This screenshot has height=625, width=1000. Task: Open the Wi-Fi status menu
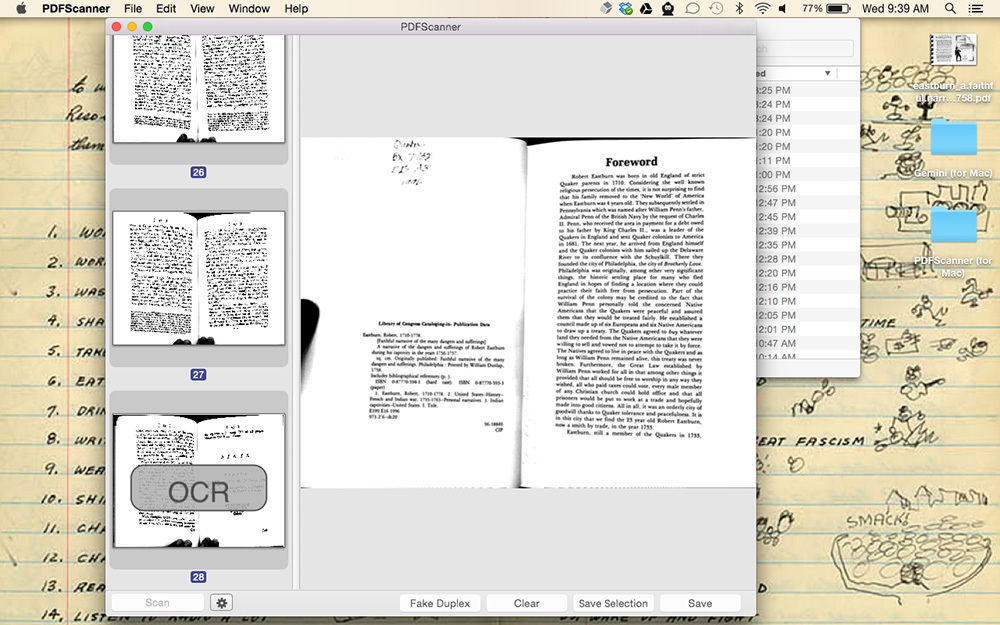(x=763, y=9)
